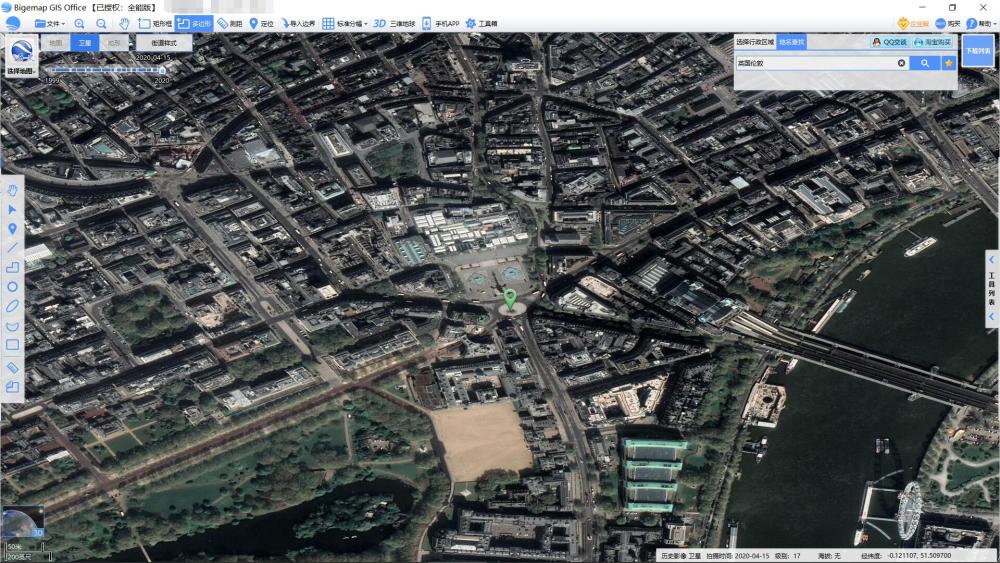This screenshot has width=1000, height=563.
Task: Pick the placemark pin tool in left sidebar
Action: 12,228
